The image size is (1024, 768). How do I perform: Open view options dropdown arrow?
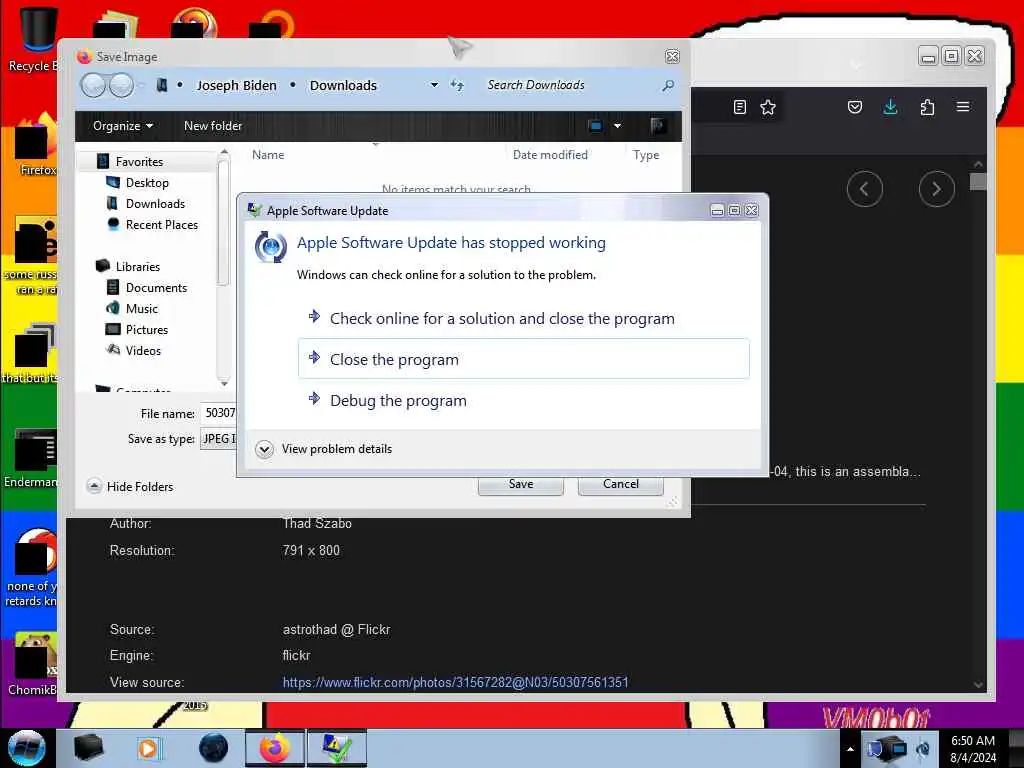617,125
